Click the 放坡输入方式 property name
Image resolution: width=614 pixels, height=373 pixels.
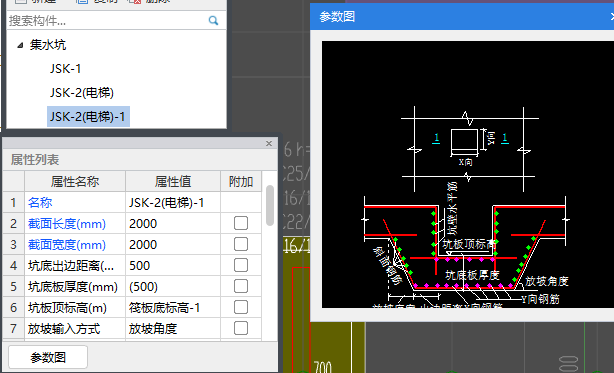64,329
